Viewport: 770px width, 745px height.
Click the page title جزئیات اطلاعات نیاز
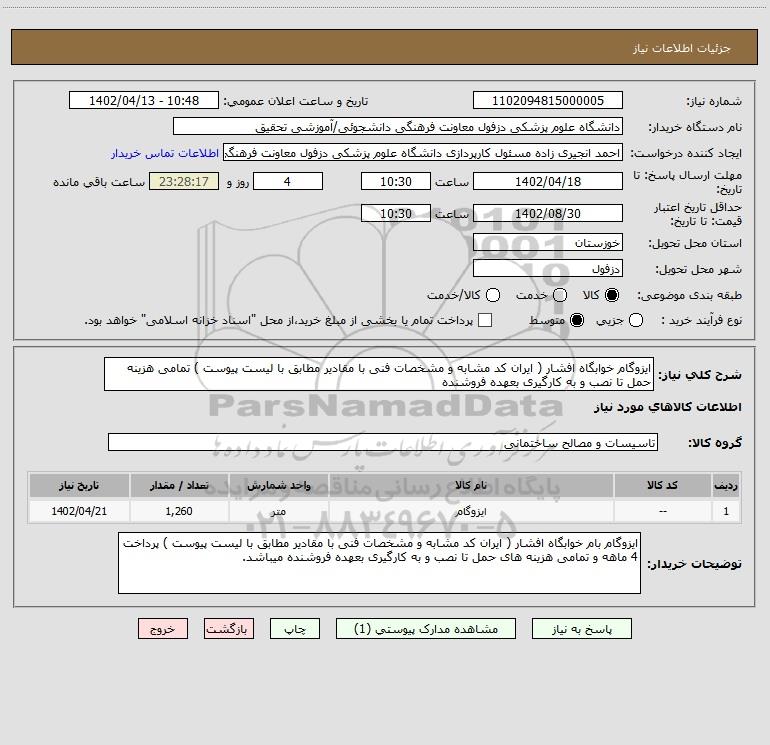[x=681, y=48]
